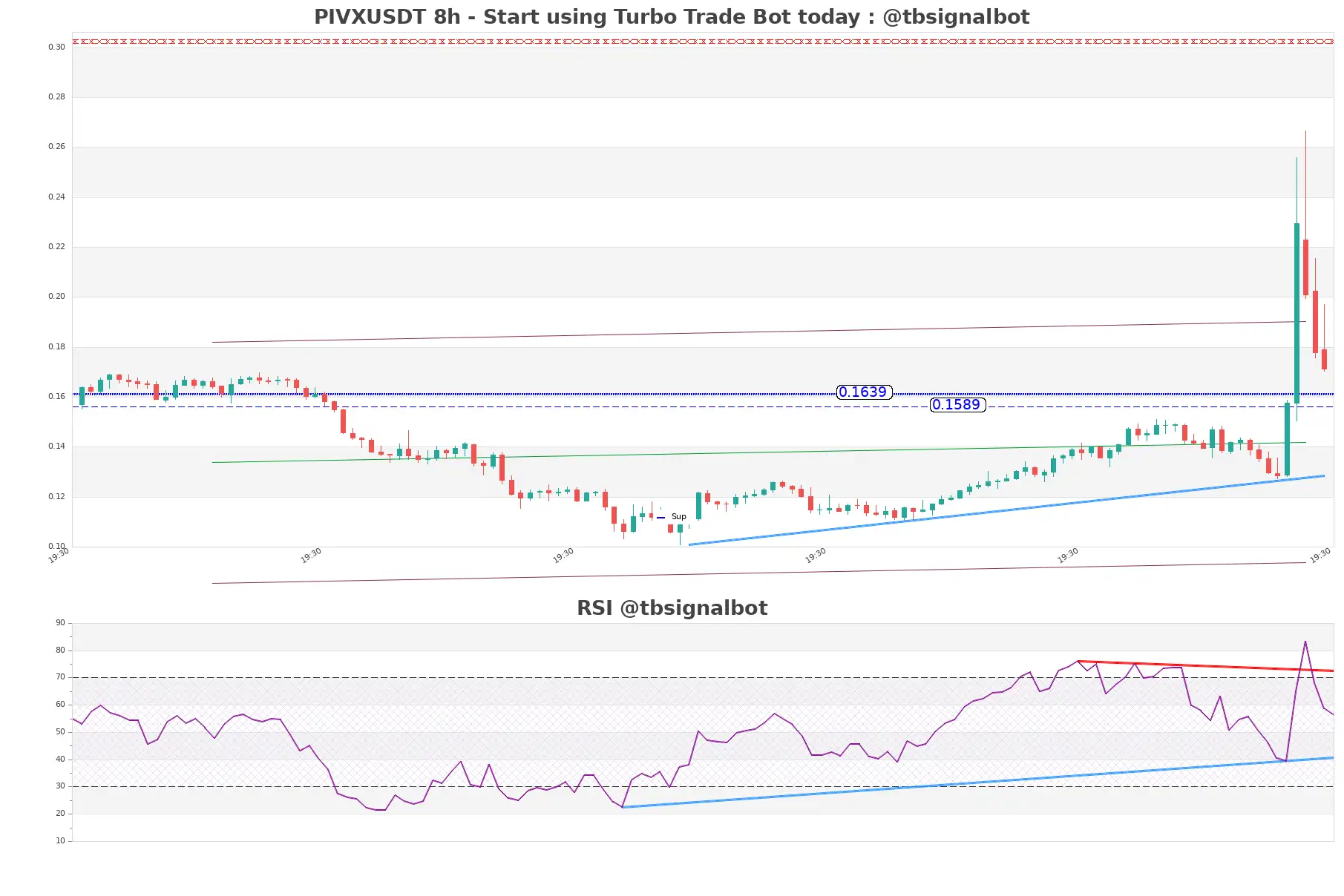Click the 0.20 price axis label
Image resolution: width=1344 pixels, height=896 pixels.
[x=57, y=296]
